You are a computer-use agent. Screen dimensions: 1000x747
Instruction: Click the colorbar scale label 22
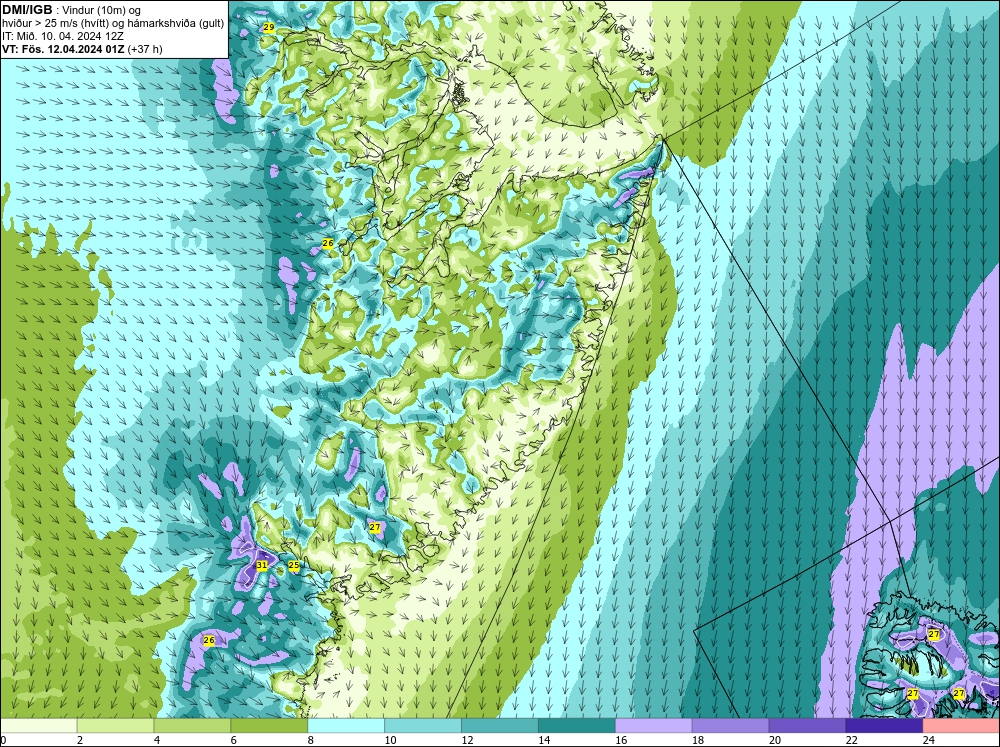(x=851, y=740)
